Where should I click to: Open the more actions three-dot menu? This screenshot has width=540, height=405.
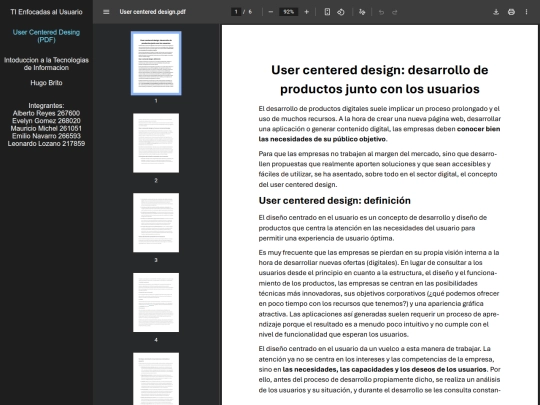526,12
